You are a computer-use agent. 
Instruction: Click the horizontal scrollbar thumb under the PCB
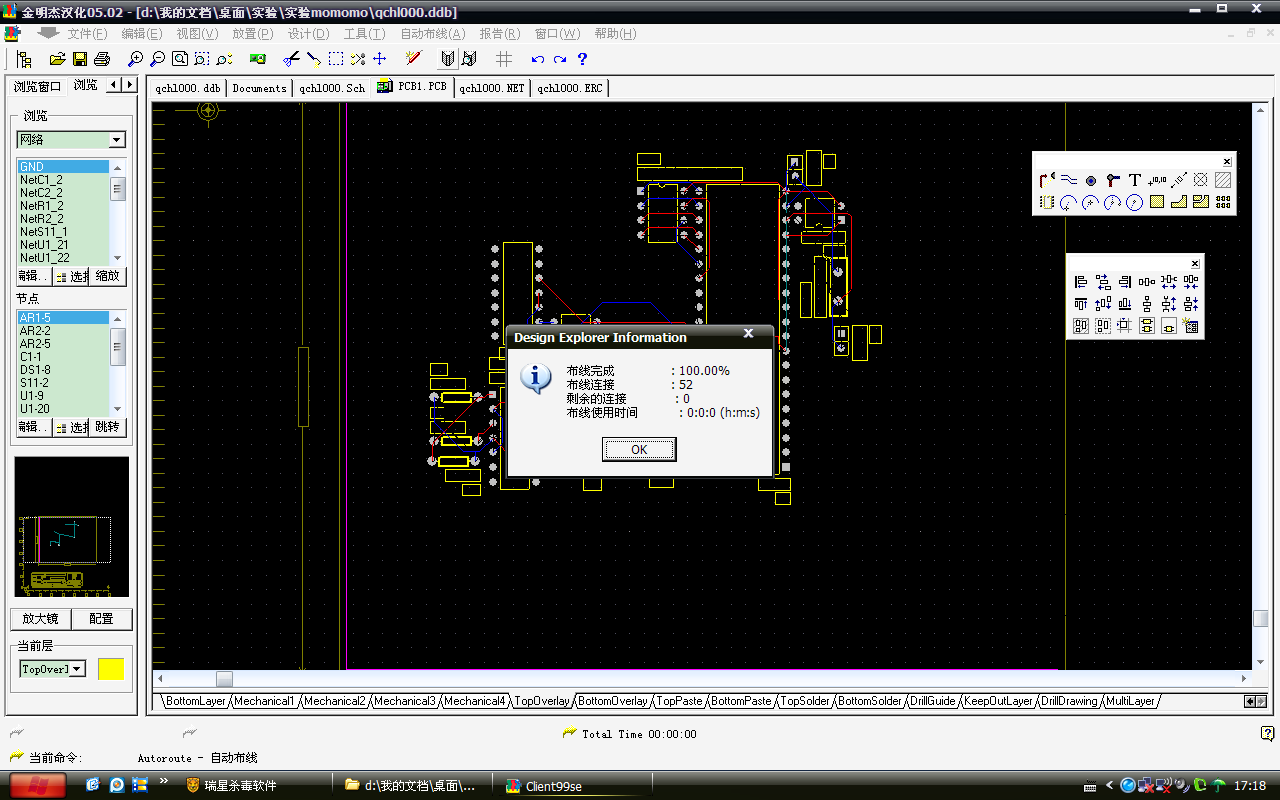pyautogui.click(x=224, y=679)
